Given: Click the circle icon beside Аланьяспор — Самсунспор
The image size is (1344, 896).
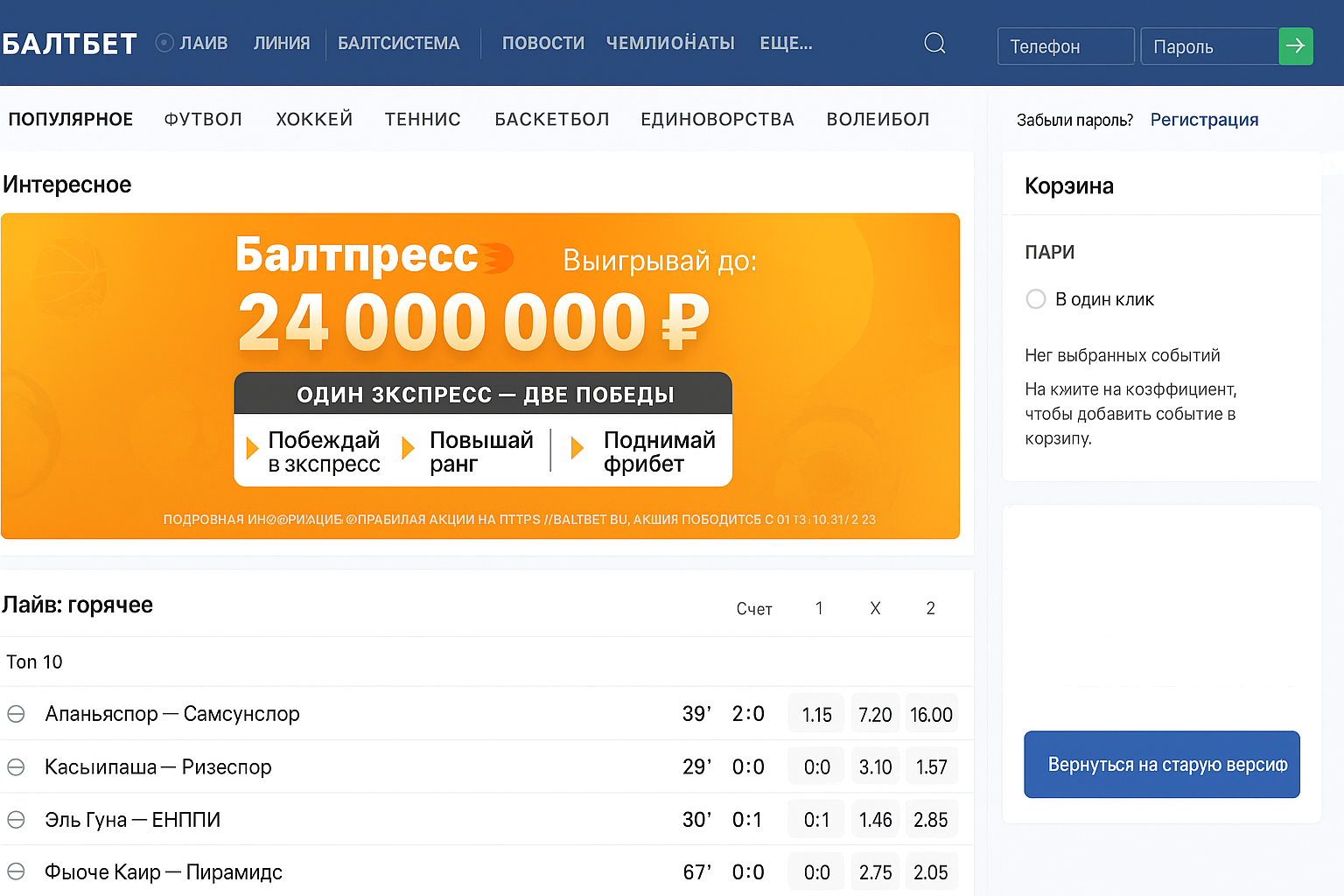Looking at the screenshot, I should (16, 714).
